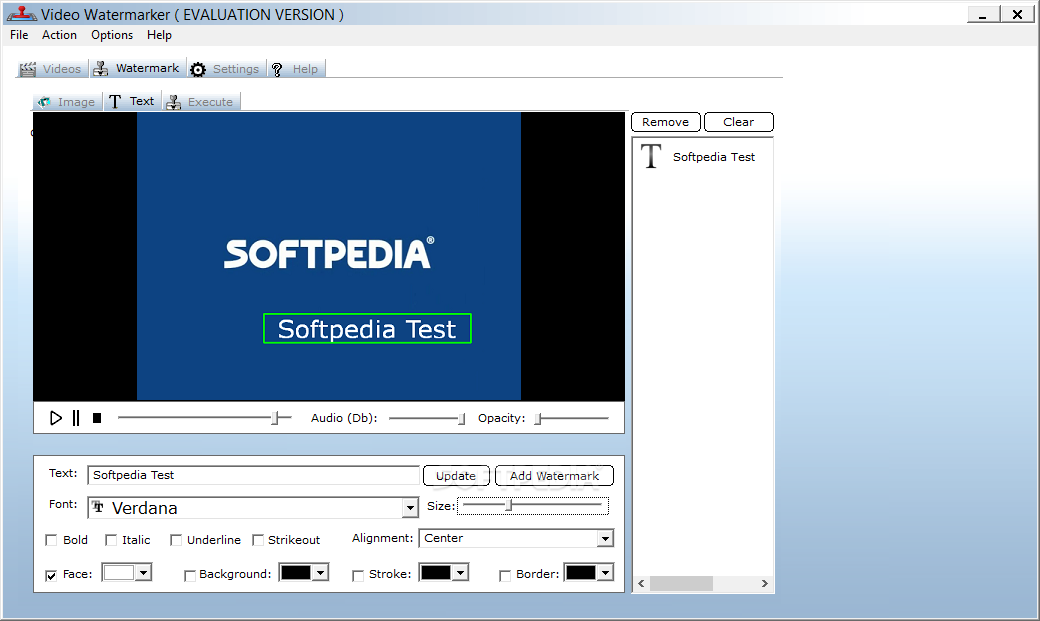Switch to the Videos tab

tap(52, 69)
